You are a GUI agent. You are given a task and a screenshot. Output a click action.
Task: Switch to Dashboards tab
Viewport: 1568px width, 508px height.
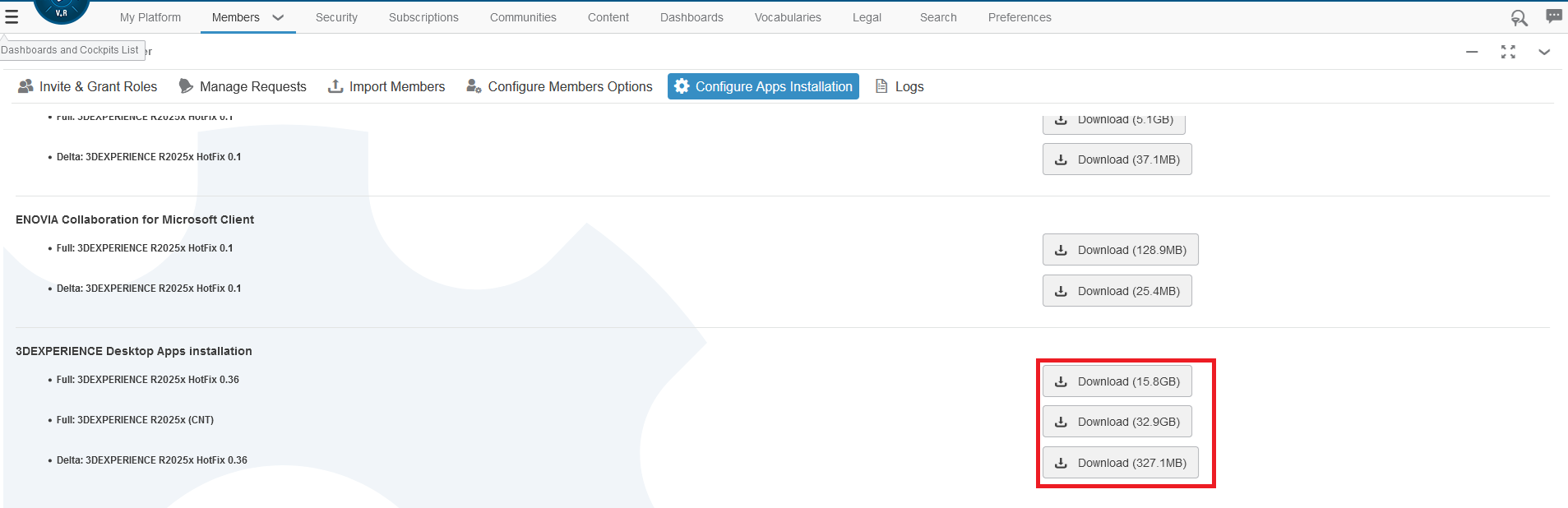click(691, 17)
